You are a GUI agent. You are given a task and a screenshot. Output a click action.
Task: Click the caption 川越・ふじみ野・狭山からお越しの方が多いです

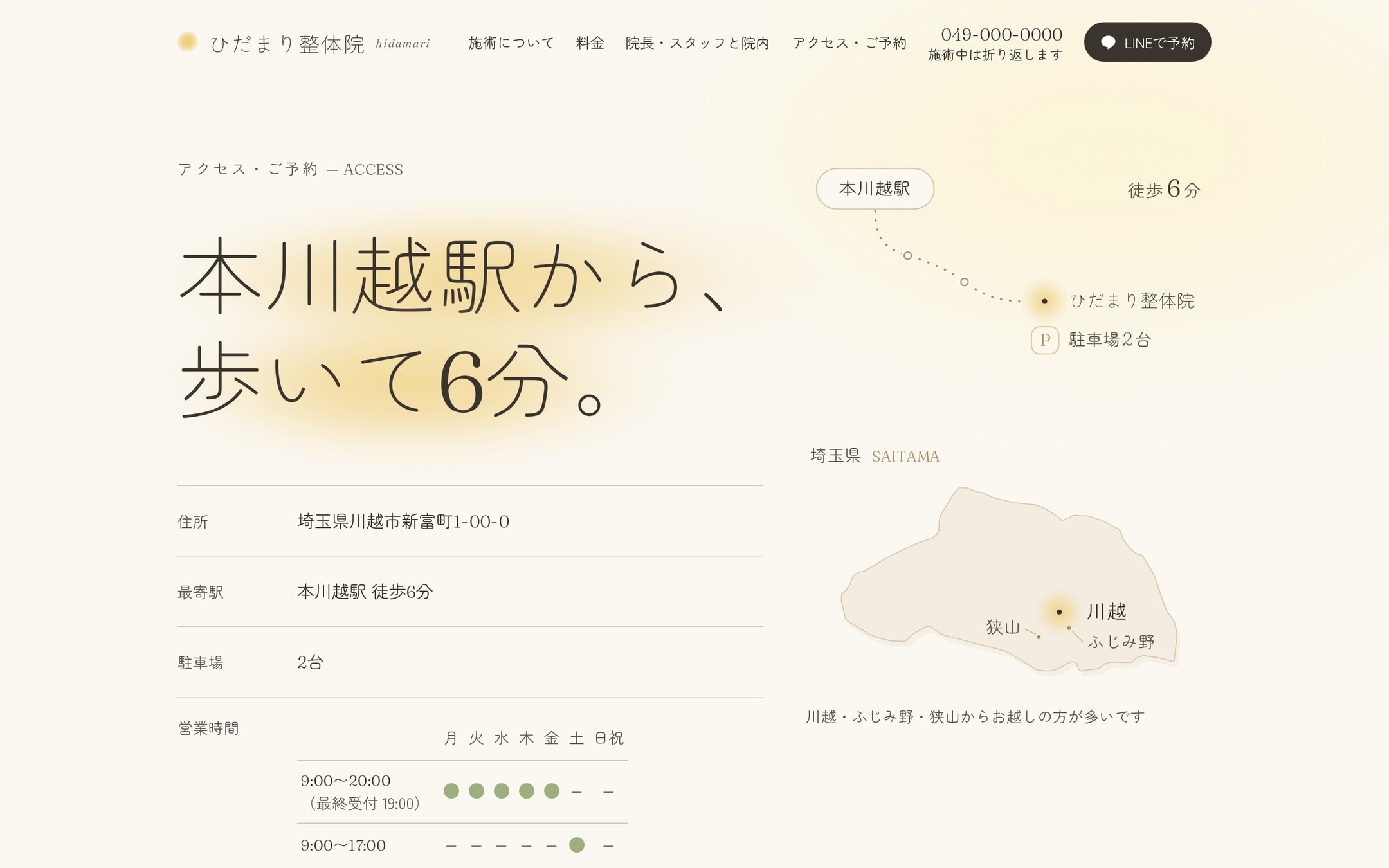[976, 716]
